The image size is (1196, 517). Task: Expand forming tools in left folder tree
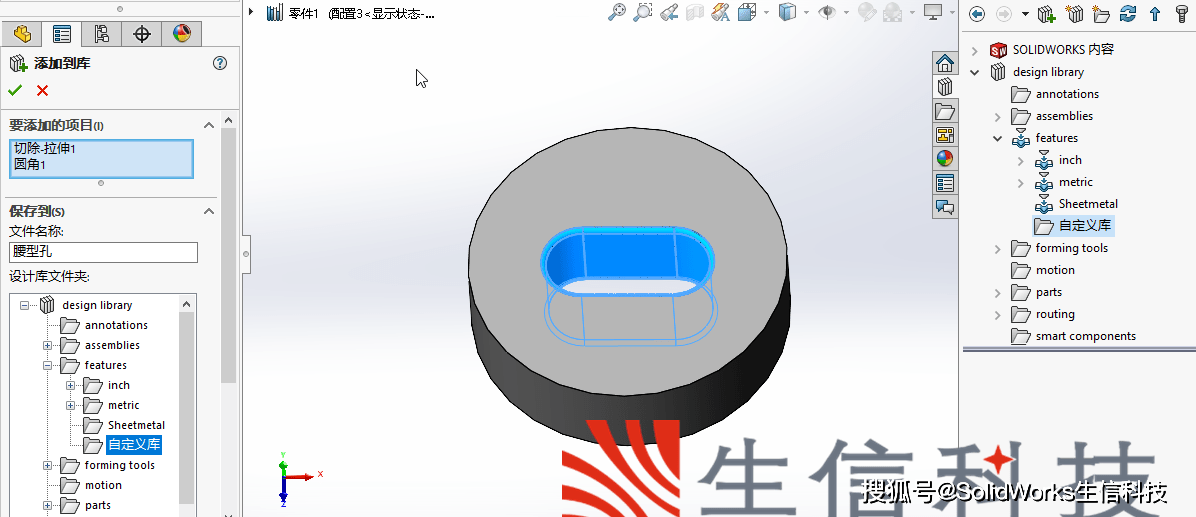pyautogui.click(x=47, y=465)
